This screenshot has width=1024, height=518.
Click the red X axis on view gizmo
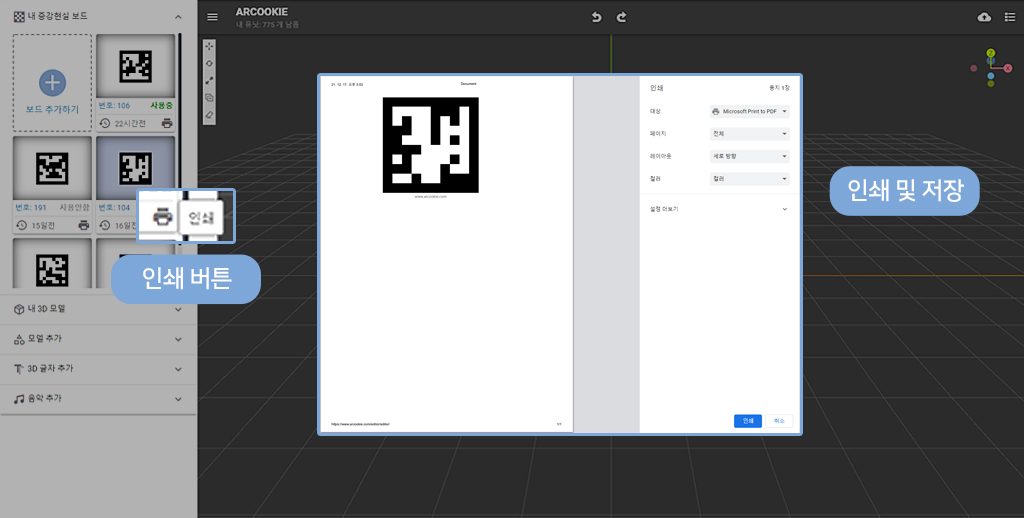point(1008,68)
